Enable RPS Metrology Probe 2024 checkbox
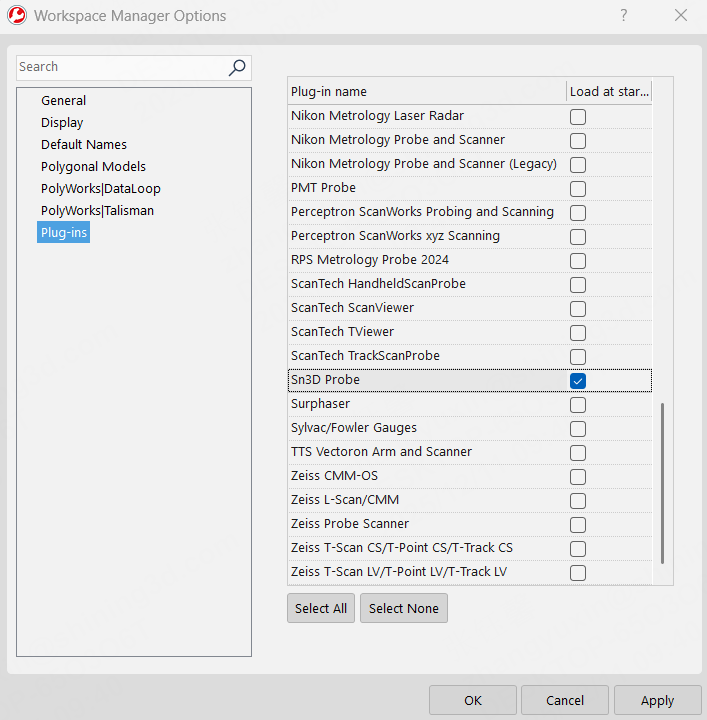707x720 pixels. pyautogui.click(x=578, y=260)
